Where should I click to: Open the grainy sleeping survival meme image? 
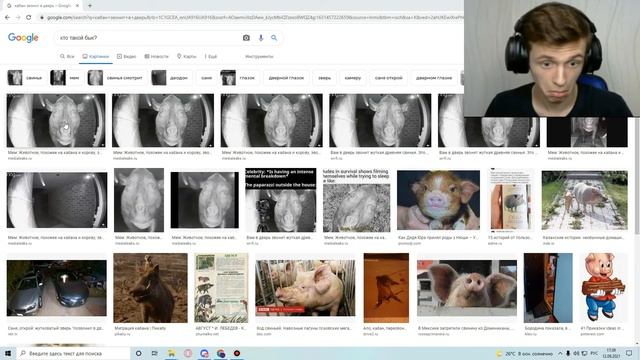[357, 200]
